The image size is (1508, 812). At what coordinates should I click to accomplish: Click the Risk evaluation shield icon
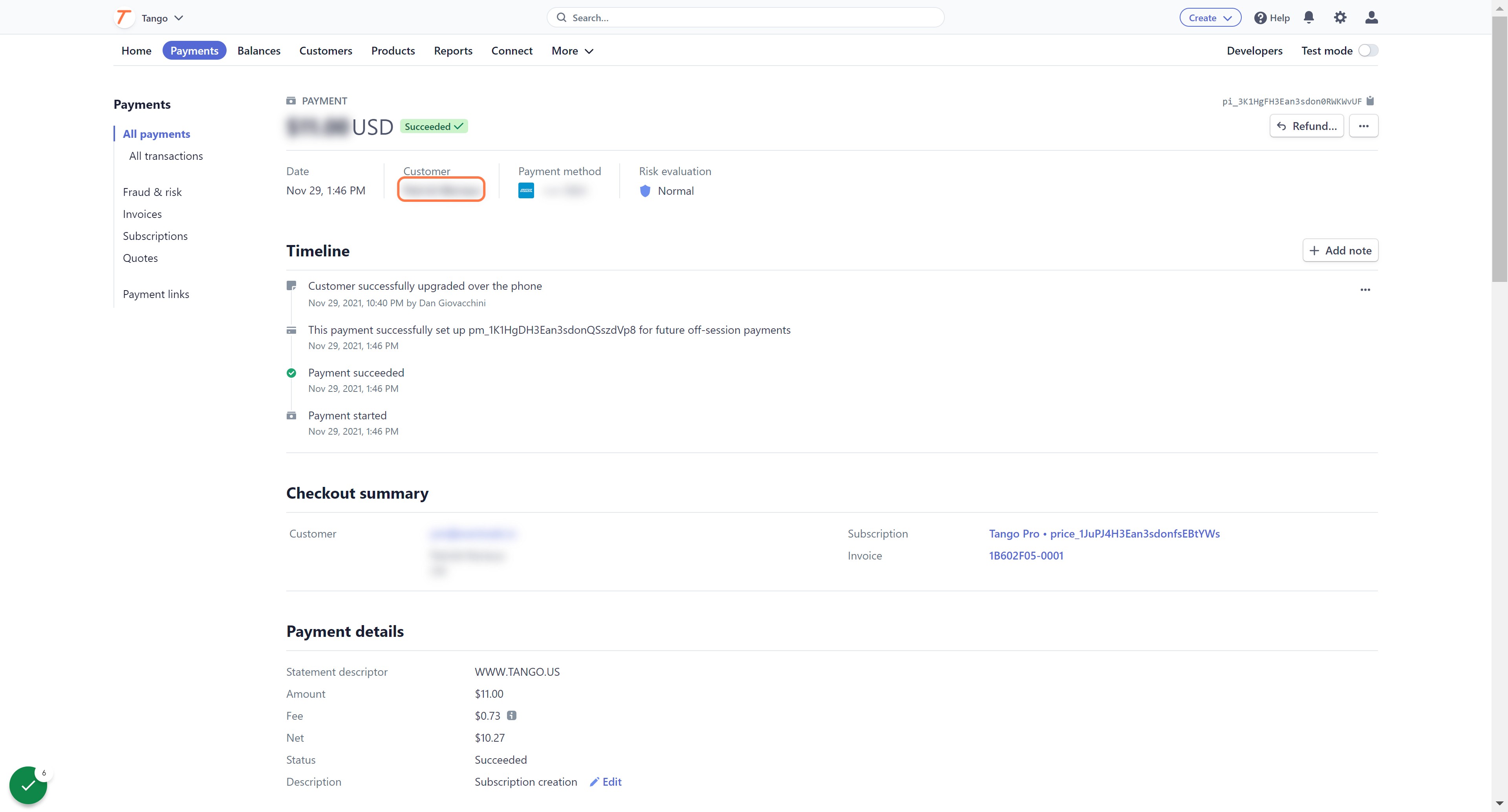(x=645, y=191)
